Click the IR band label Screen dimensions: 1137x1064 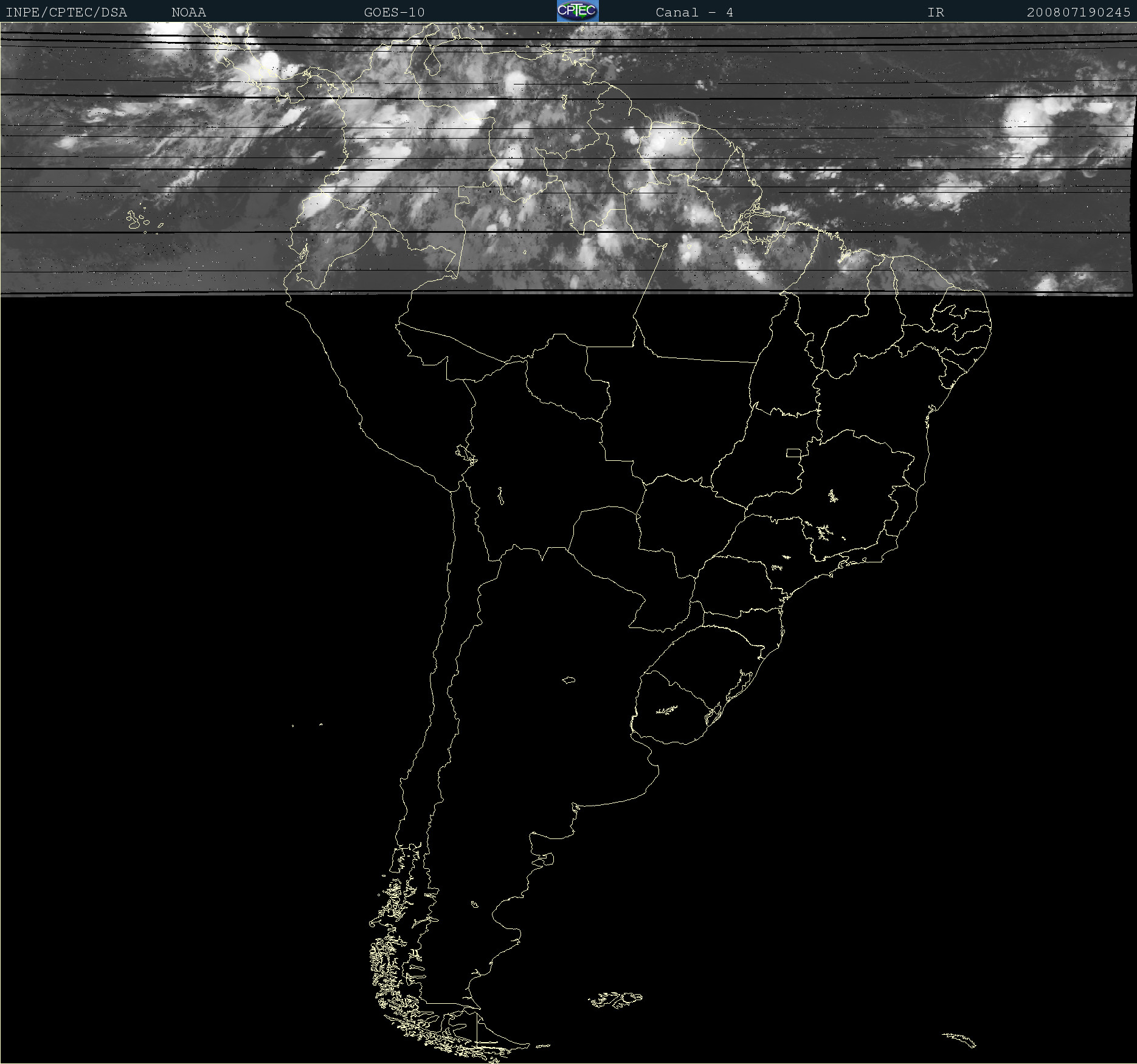pos(935,12)
